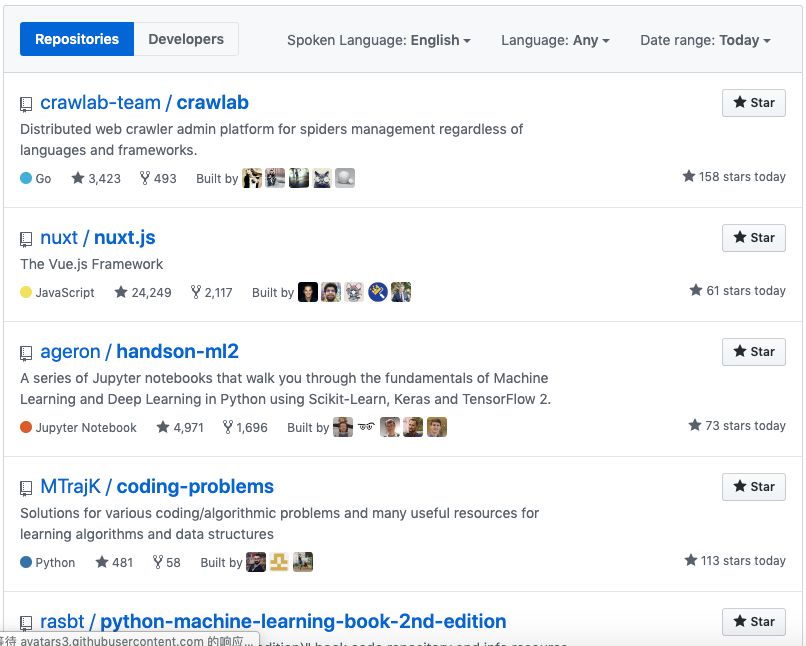Open the MTrajK / coding-problems repository link
The width and height of the screenshot is (806, 646).
(x=157, y=487)
